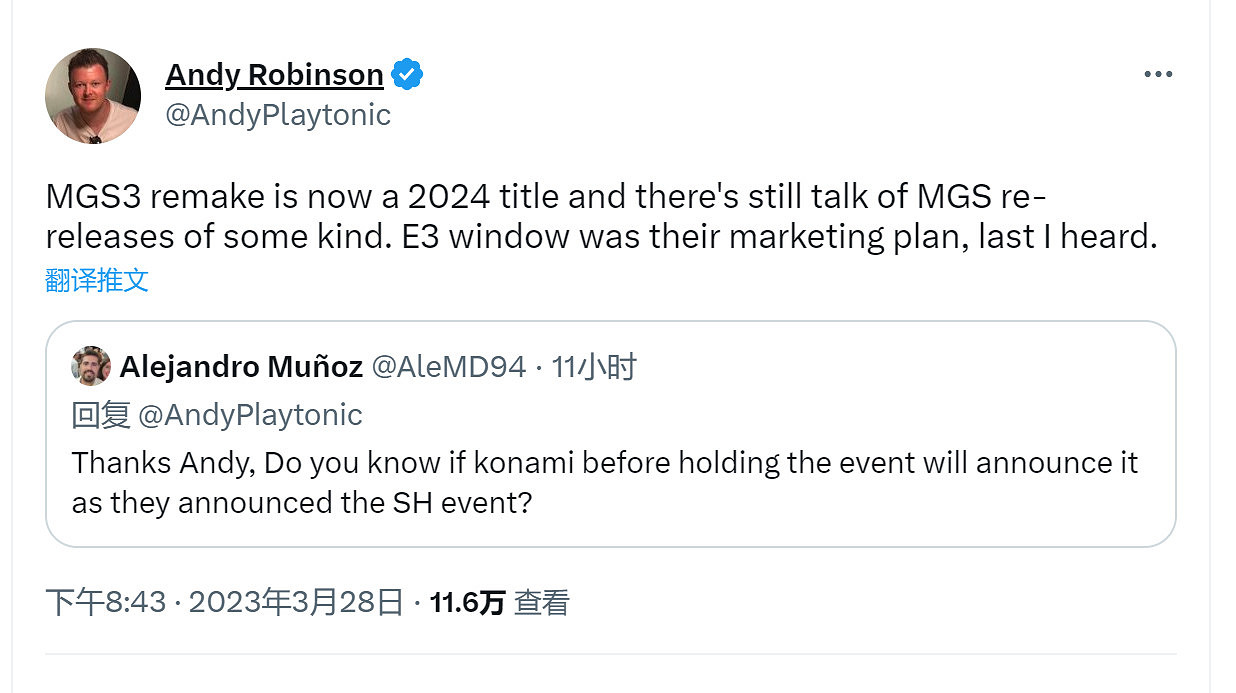Screen dimensions: 1236x693
Task: Click the 2023年3月28日 date
Action: (x=296, y=602)
